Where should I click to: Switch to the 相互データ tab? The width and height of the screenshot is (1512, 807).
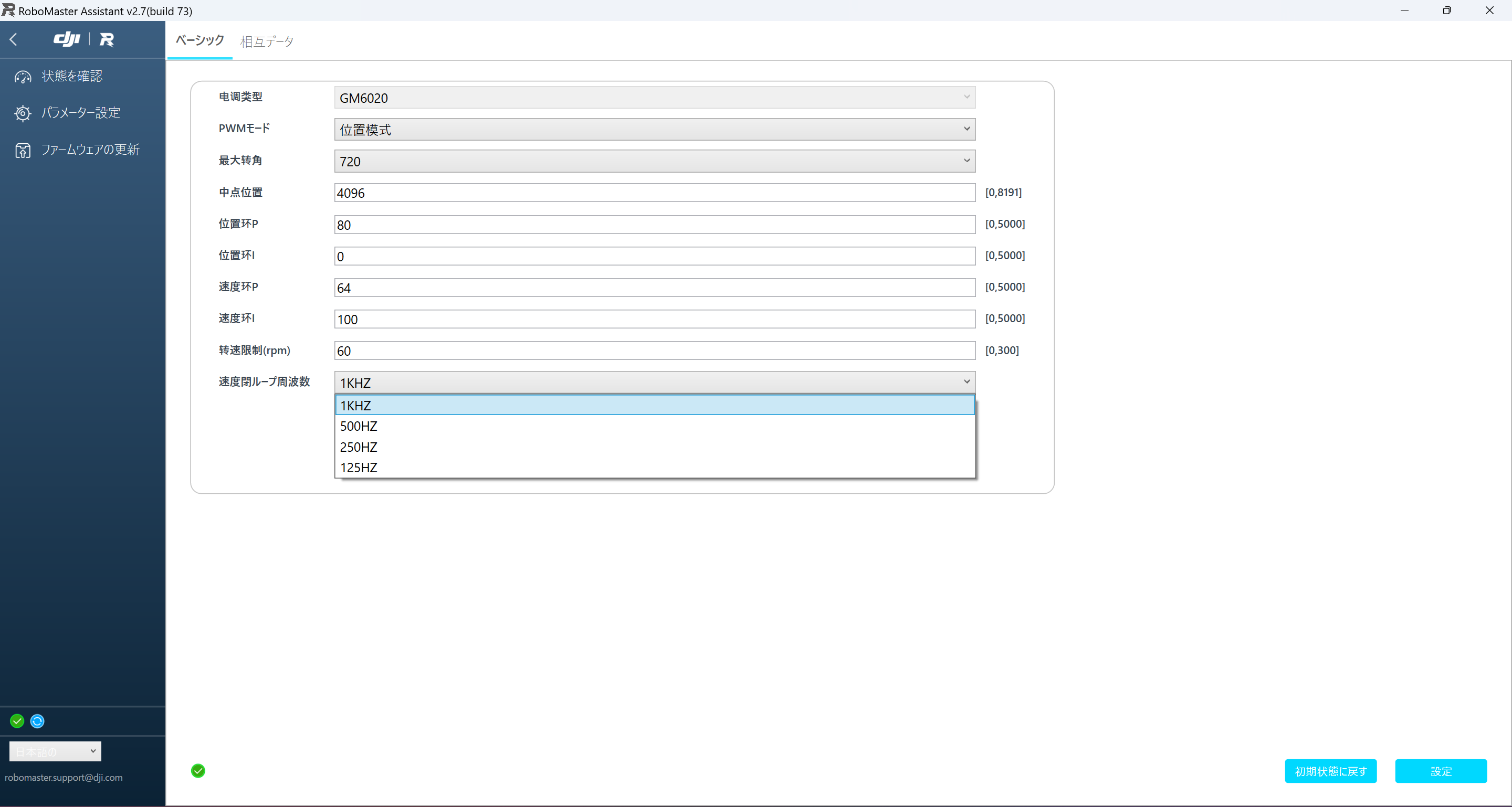point(267,41)
